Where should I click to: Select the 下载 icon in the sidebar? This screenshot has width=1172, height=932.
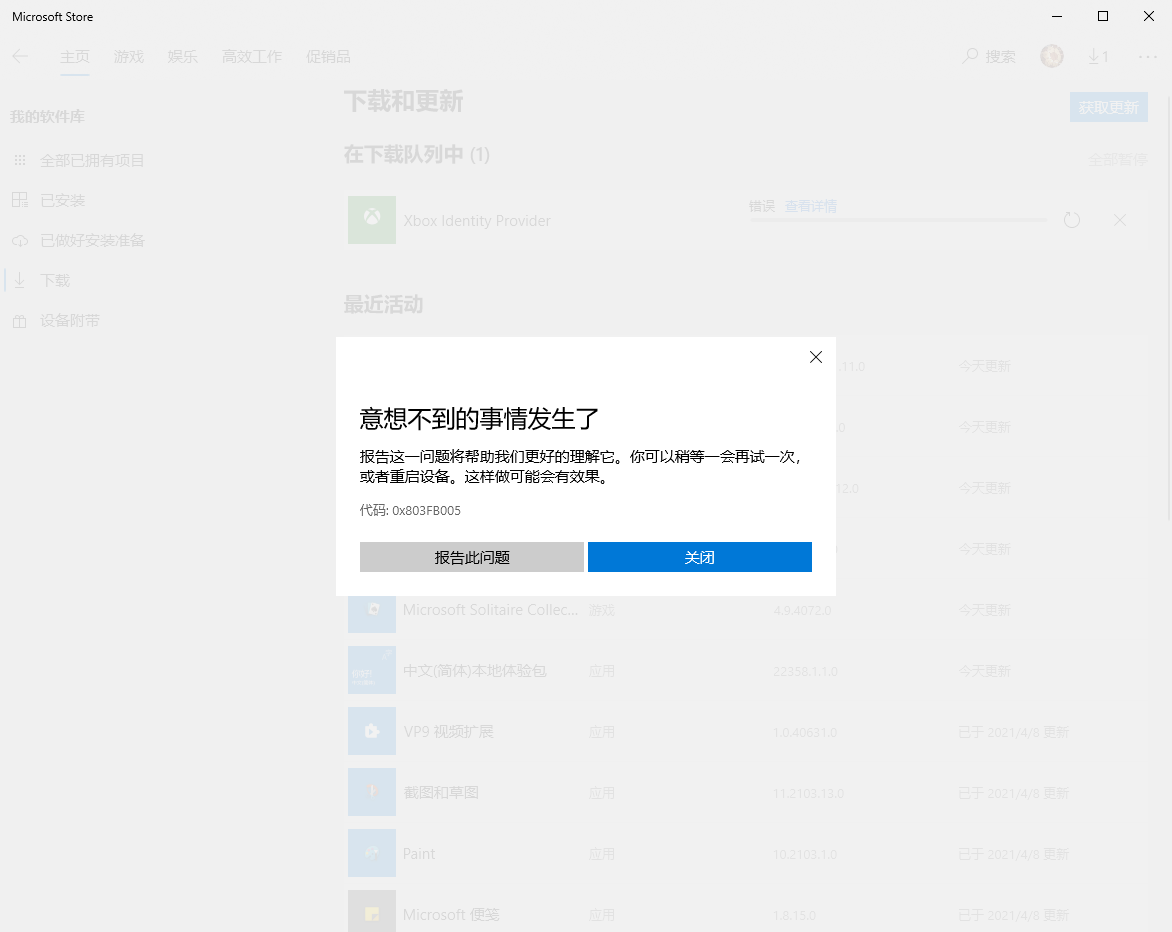[20, 280]
